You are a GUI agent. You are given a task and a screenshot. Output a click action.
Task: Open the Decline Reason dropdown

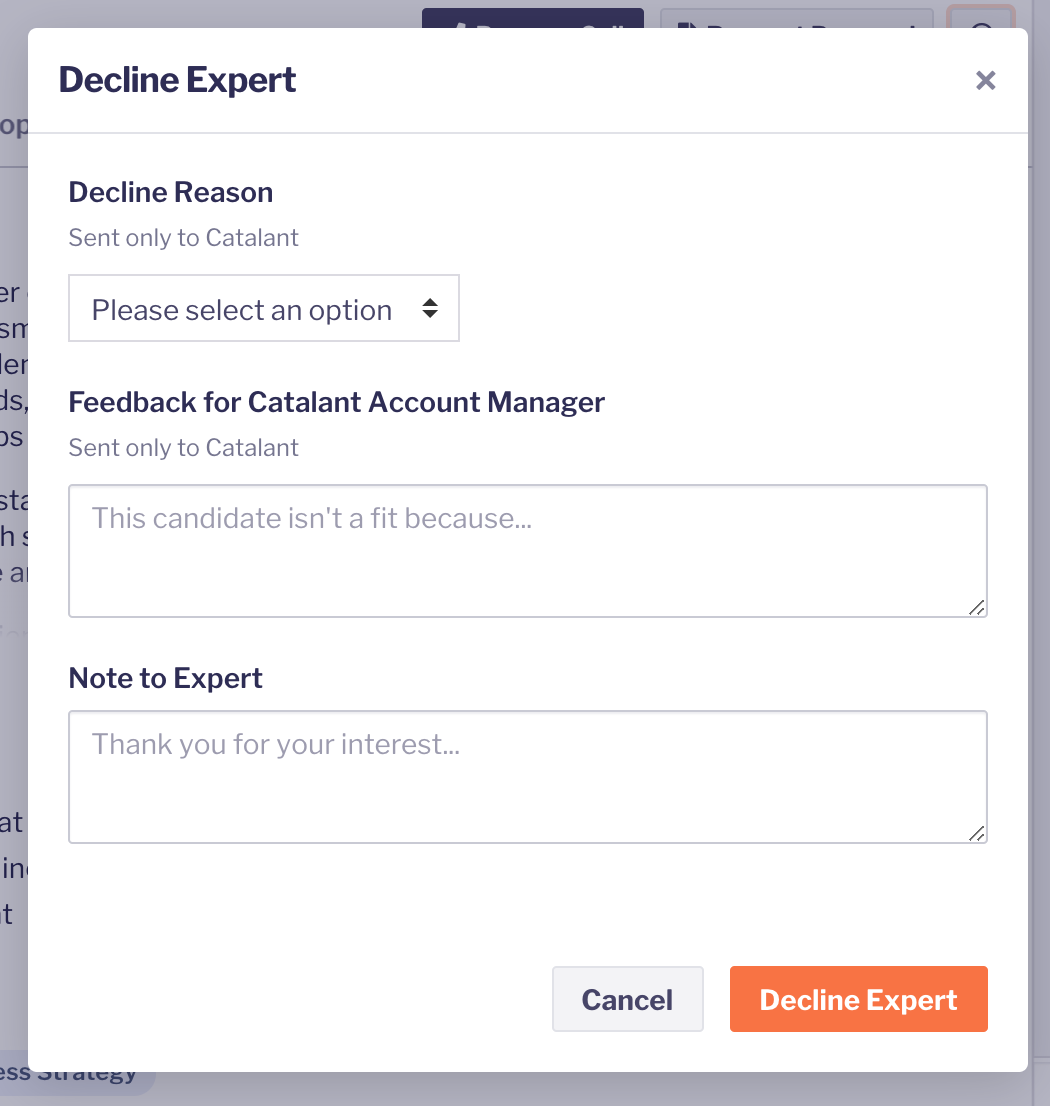tap(264, 308)
